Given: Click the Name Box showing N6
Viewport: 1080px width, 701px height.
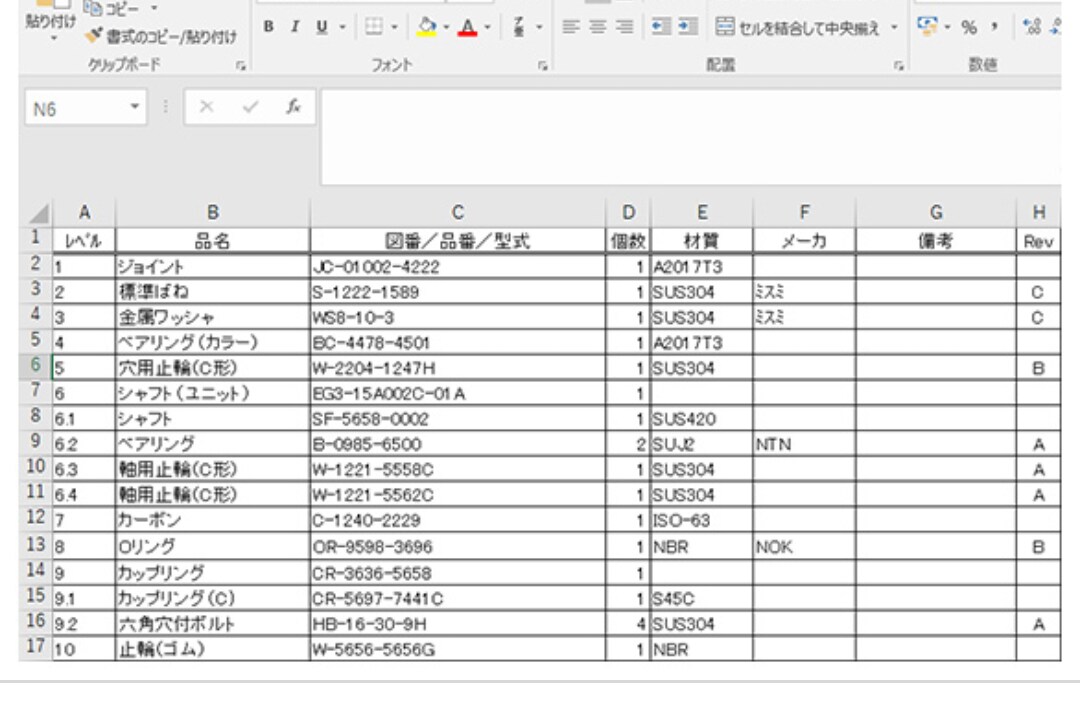Looking at the screenshot, I should click(76, 108).
